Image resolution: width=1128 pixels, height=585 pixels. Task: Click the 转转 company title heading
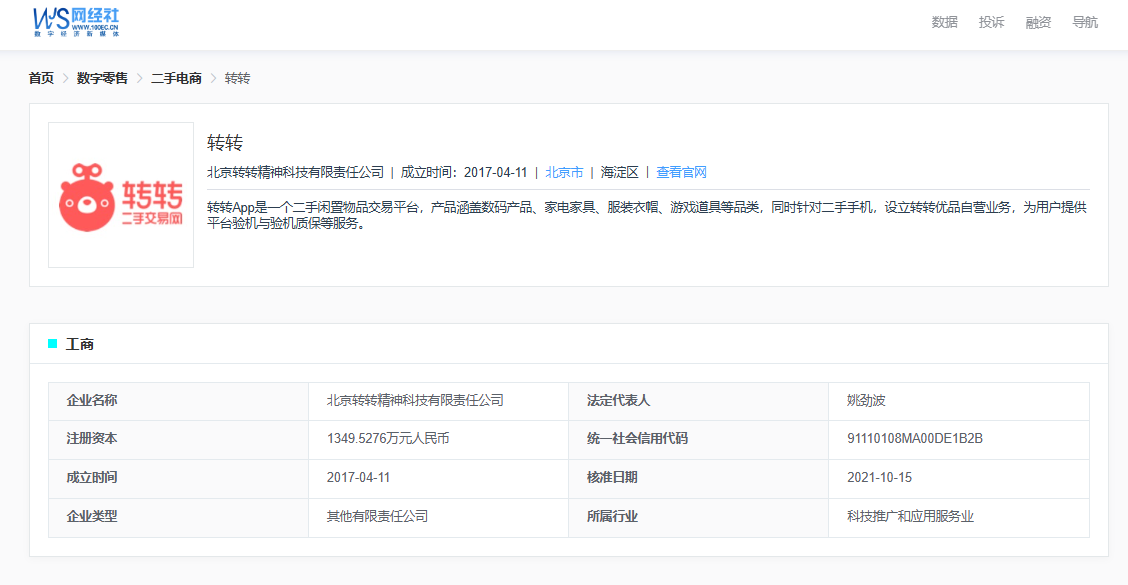pyautogui.click(x=225, y=143)
